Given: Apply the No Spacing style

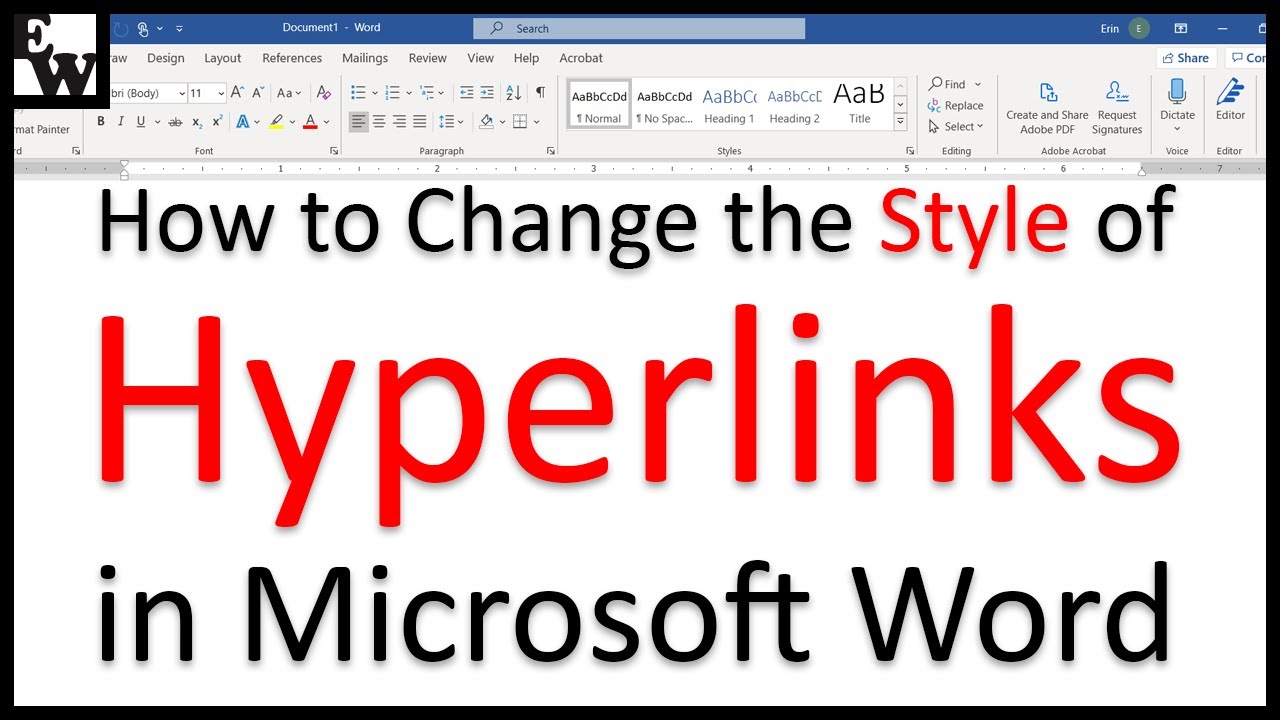Looking at the screenshot, I should [x=665, y=105].
